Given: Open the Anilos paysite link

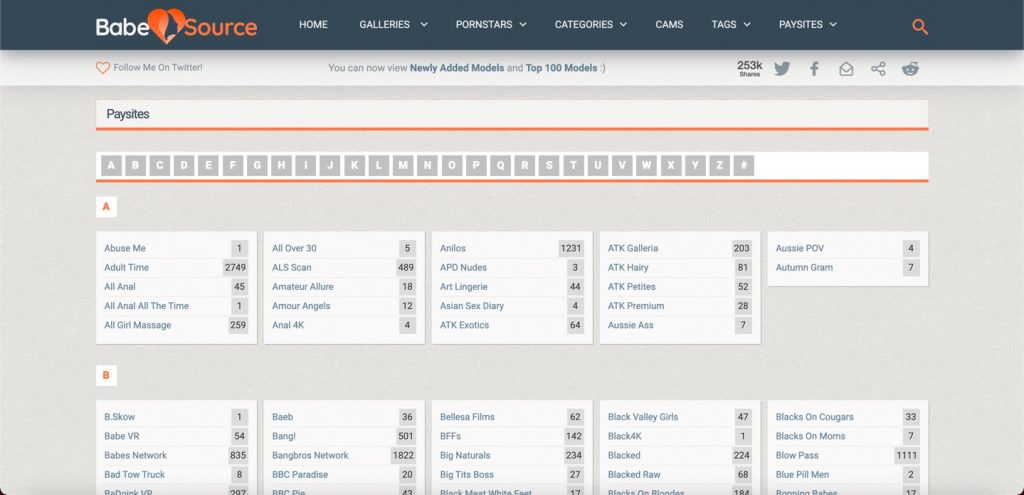Looking at the screenshot, I should (453, 248).
